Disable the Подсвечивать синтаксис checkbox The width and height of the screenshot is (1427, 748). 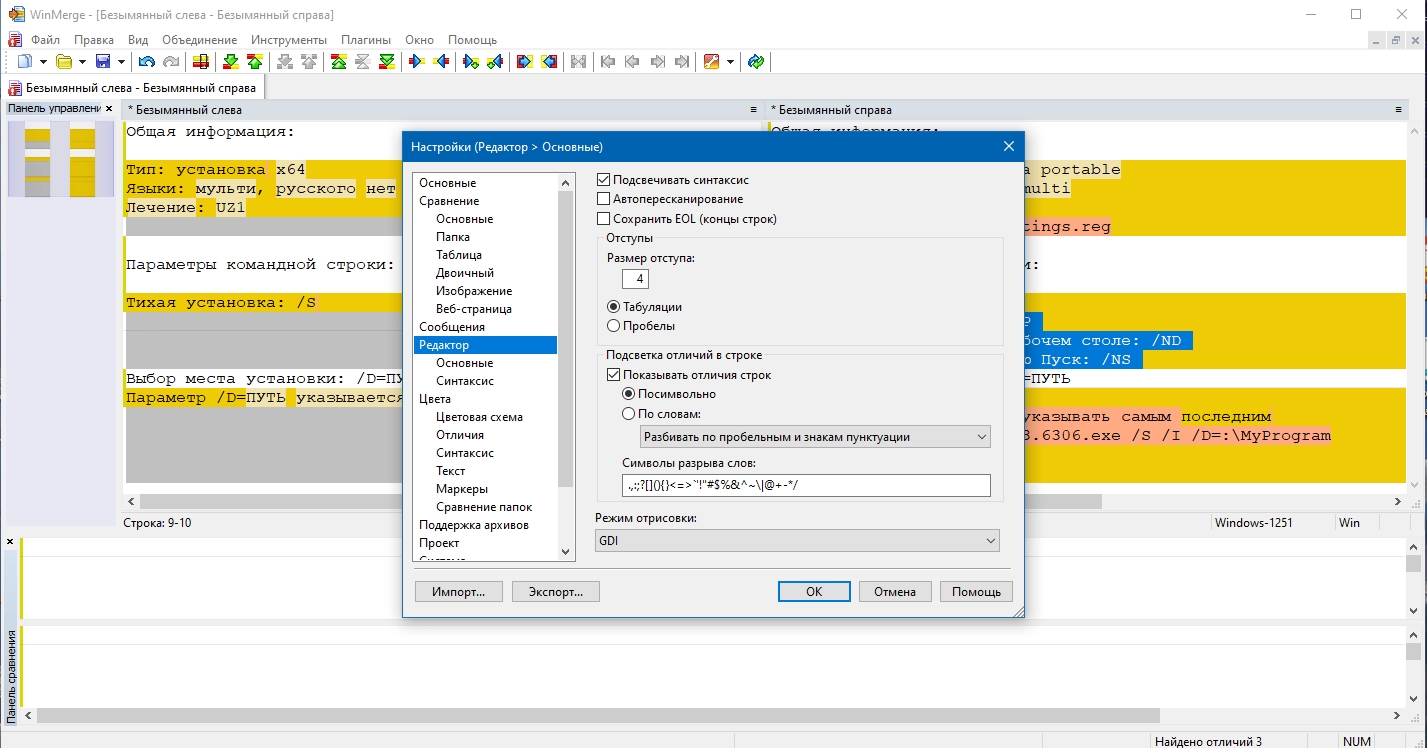pos(603,180)
